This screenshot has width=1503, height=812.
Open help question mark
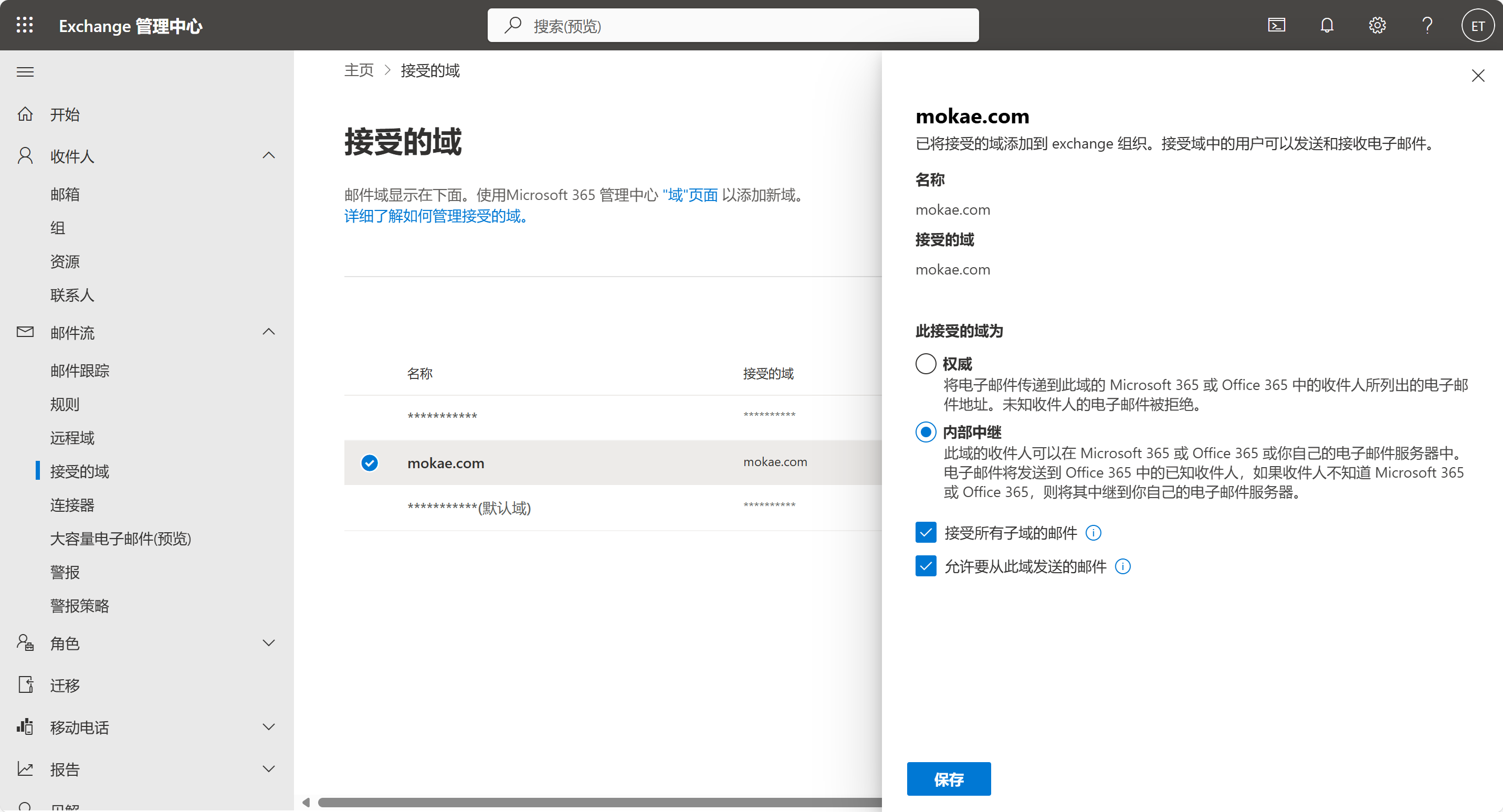[x=1427, y=25]
